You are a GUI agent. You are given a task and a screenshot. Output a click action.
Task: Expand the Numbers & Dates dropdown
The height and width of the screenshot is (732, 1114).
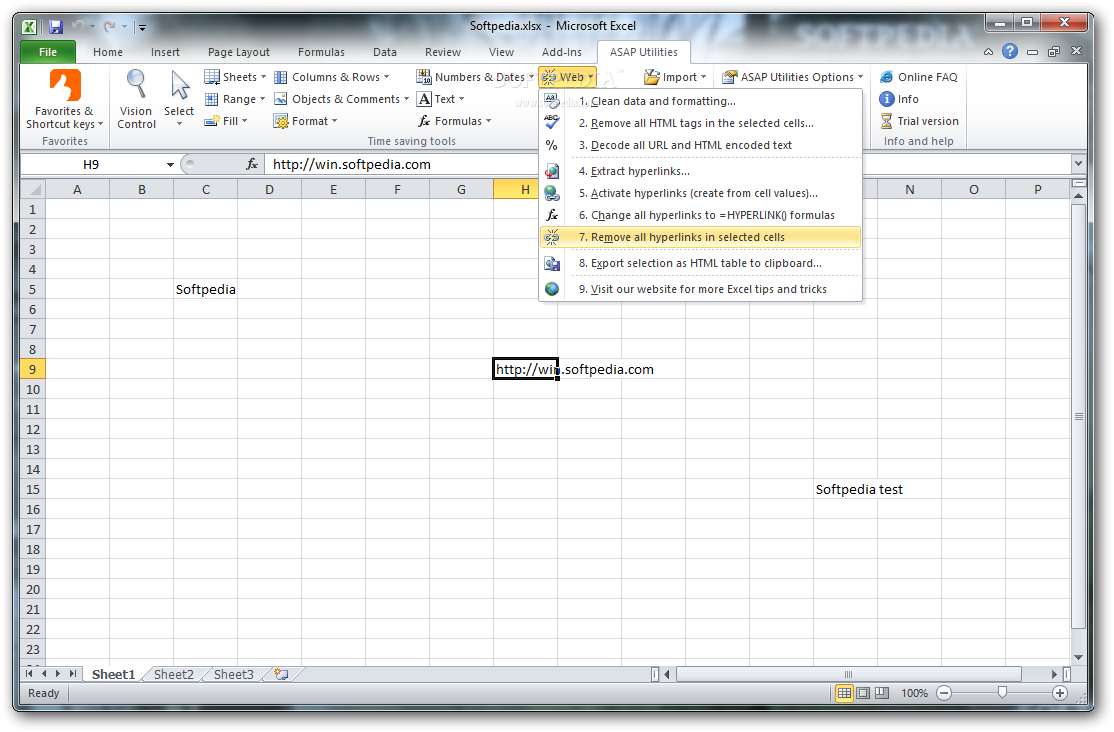coord(531,77)
